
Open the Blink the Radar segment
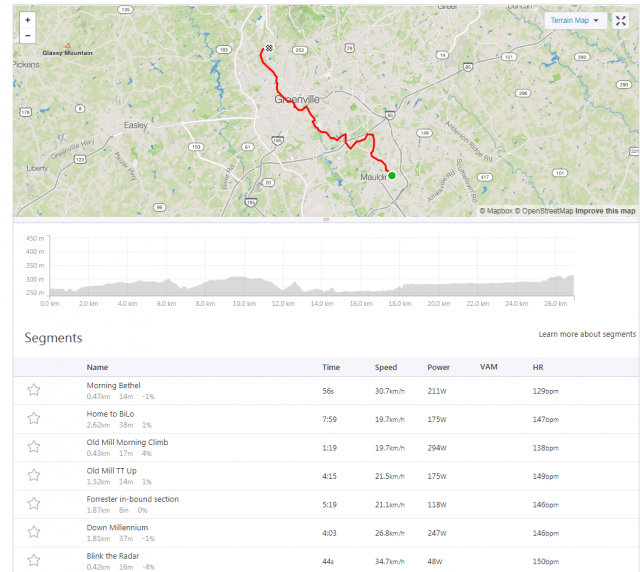pos(112,554)
